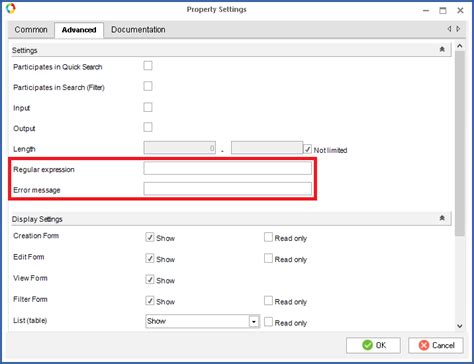Collapse the Settings section chevron
The image size is (474, 364).
(x=442, y=49)
